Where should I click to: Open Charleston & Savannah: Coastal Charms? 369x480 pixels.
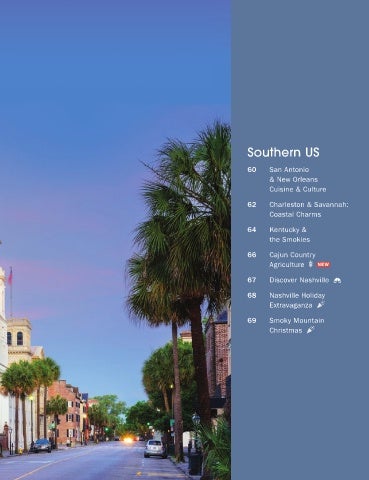click(x=309, y=209)
